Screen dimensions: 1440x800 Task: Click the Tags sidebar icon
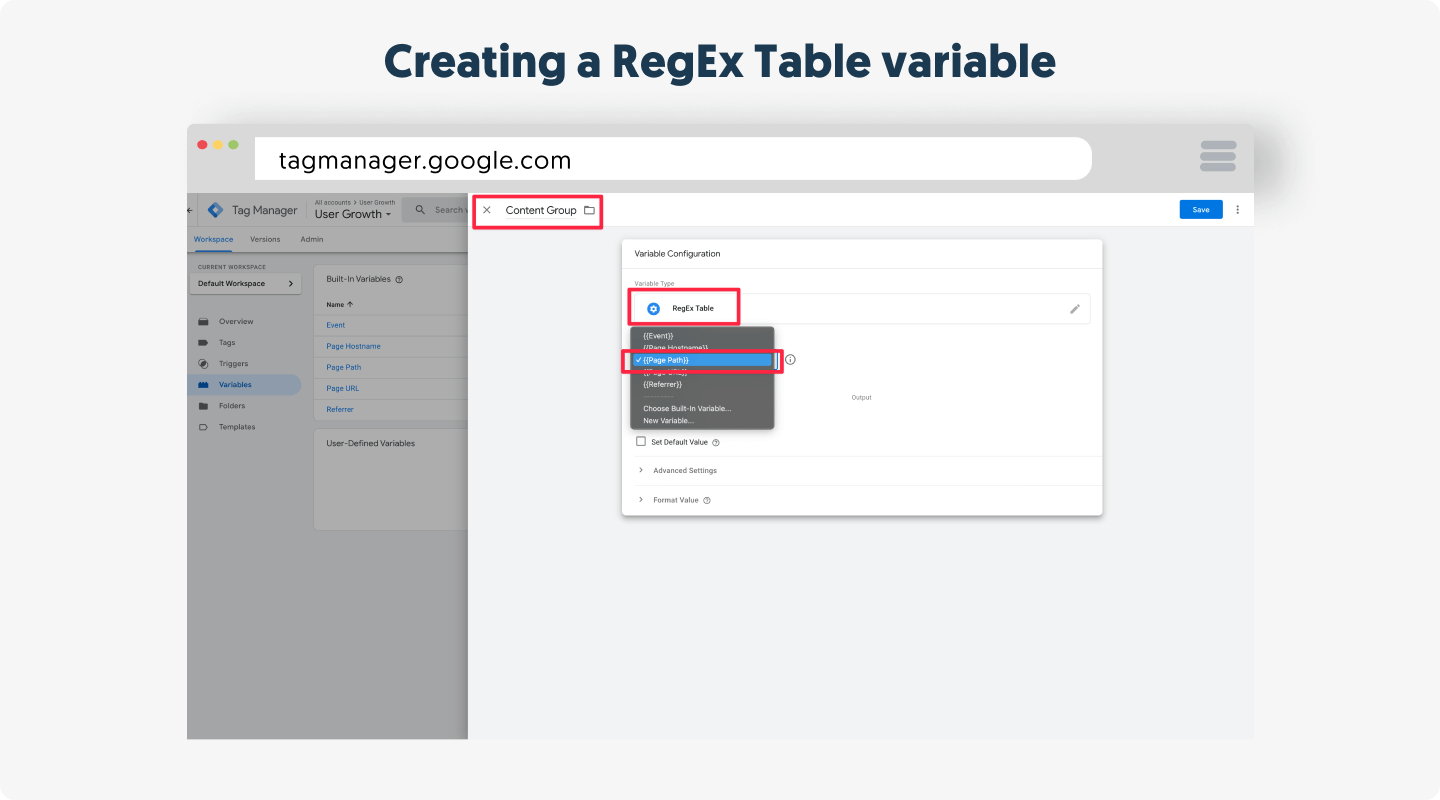click(x=203, y=343)
